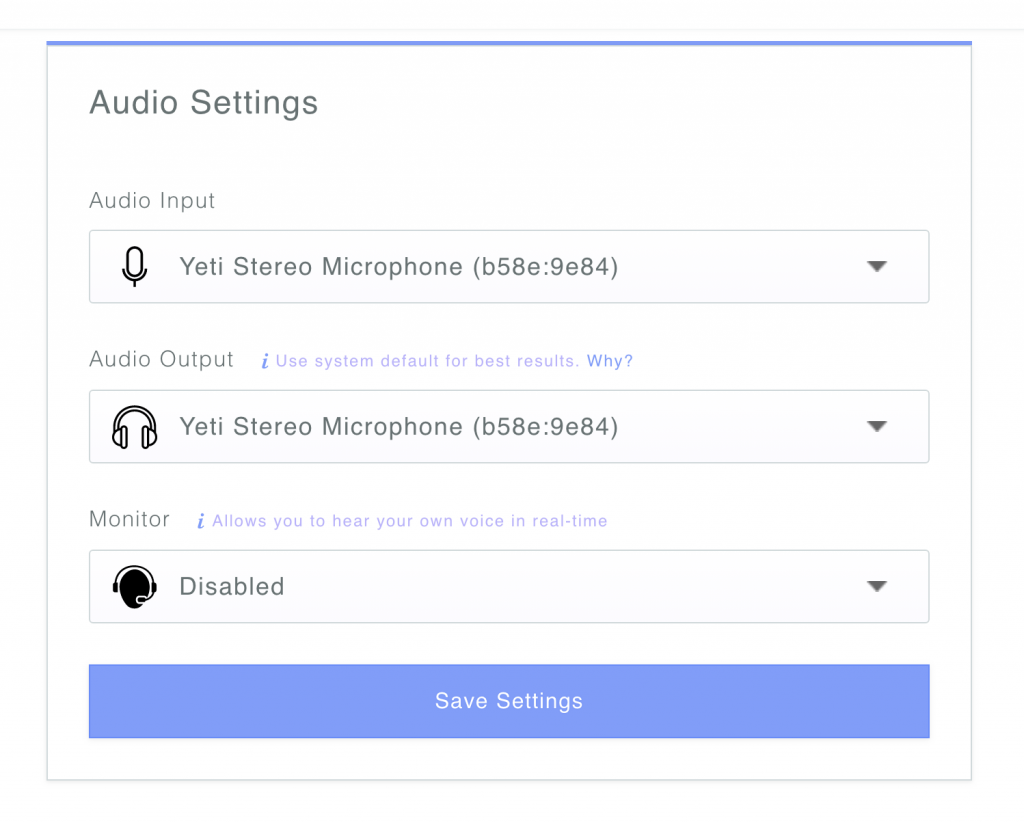The width and height of the screenshot is (1024, 823).
Task: Expand the Monitor dropdown arrow
Action: click(876, 587)
